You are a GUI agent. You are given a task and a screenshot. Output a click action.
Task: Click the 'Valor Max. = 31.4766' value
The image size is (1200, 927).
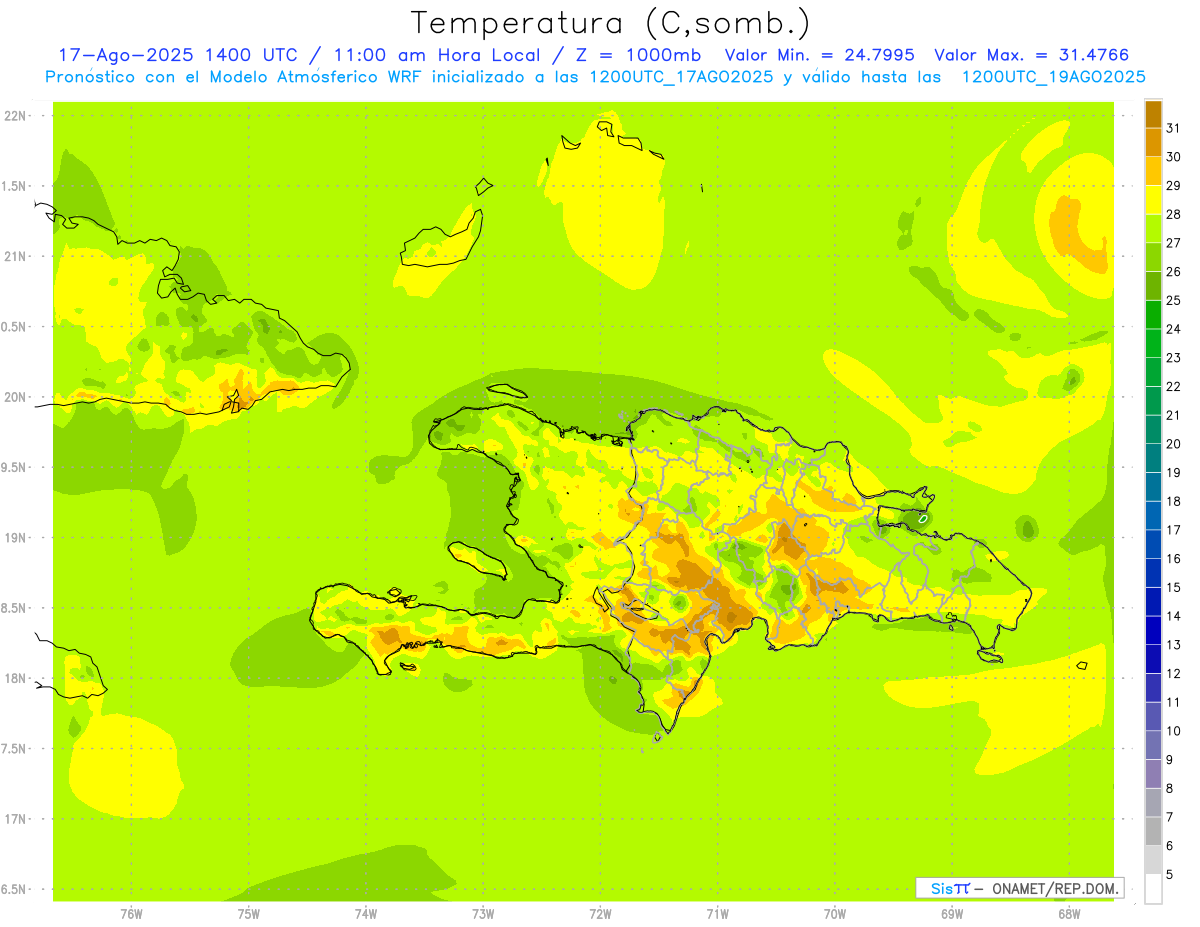click(1031, 55)
